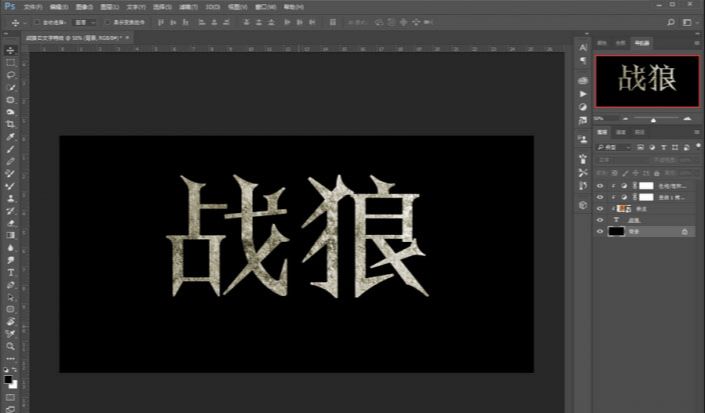Open the 滤镜(T) menu
Image resolution: width=705 pixels, height=413 pixels.
tap(188, 7)
